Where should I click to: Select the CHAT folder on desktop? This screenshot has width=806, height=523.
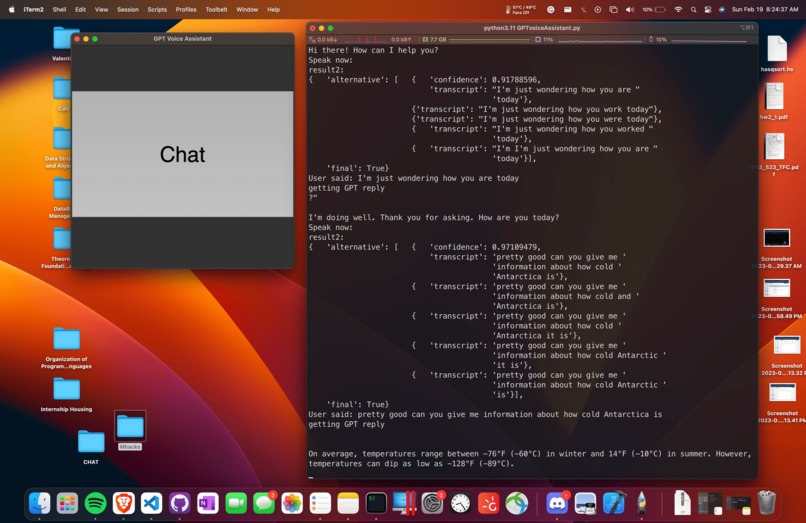tap(91, 447)
